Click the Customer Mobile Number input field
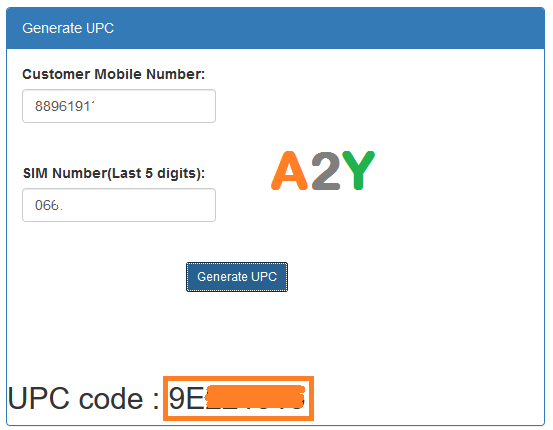The image size is (553, 430). (x=119, y=106)
